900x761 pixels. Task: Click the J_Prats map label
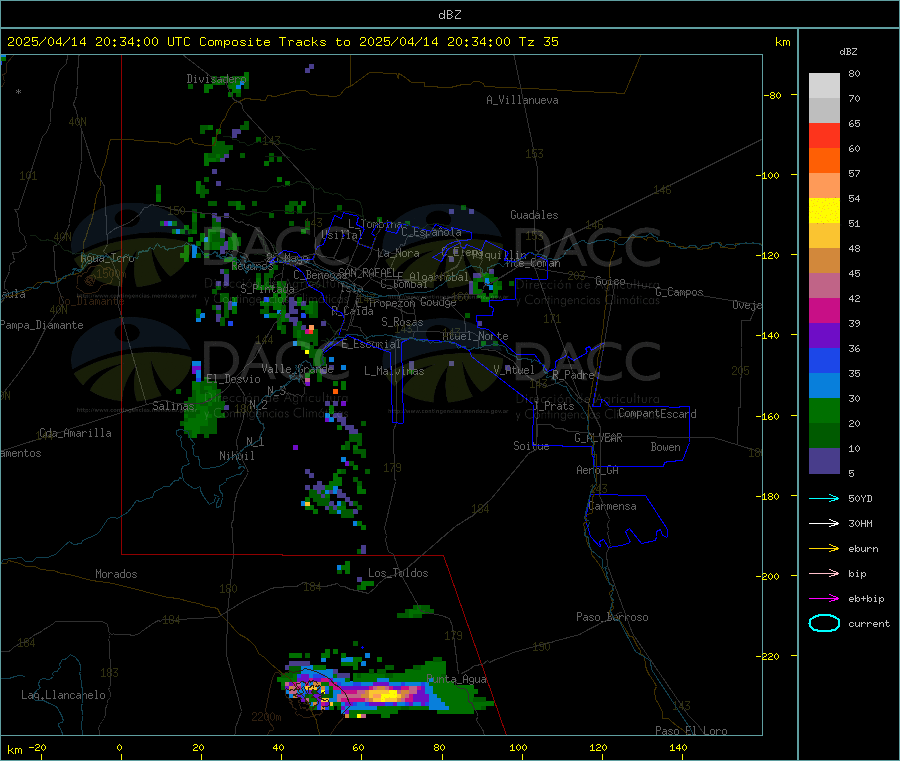[x=553, y=406]
